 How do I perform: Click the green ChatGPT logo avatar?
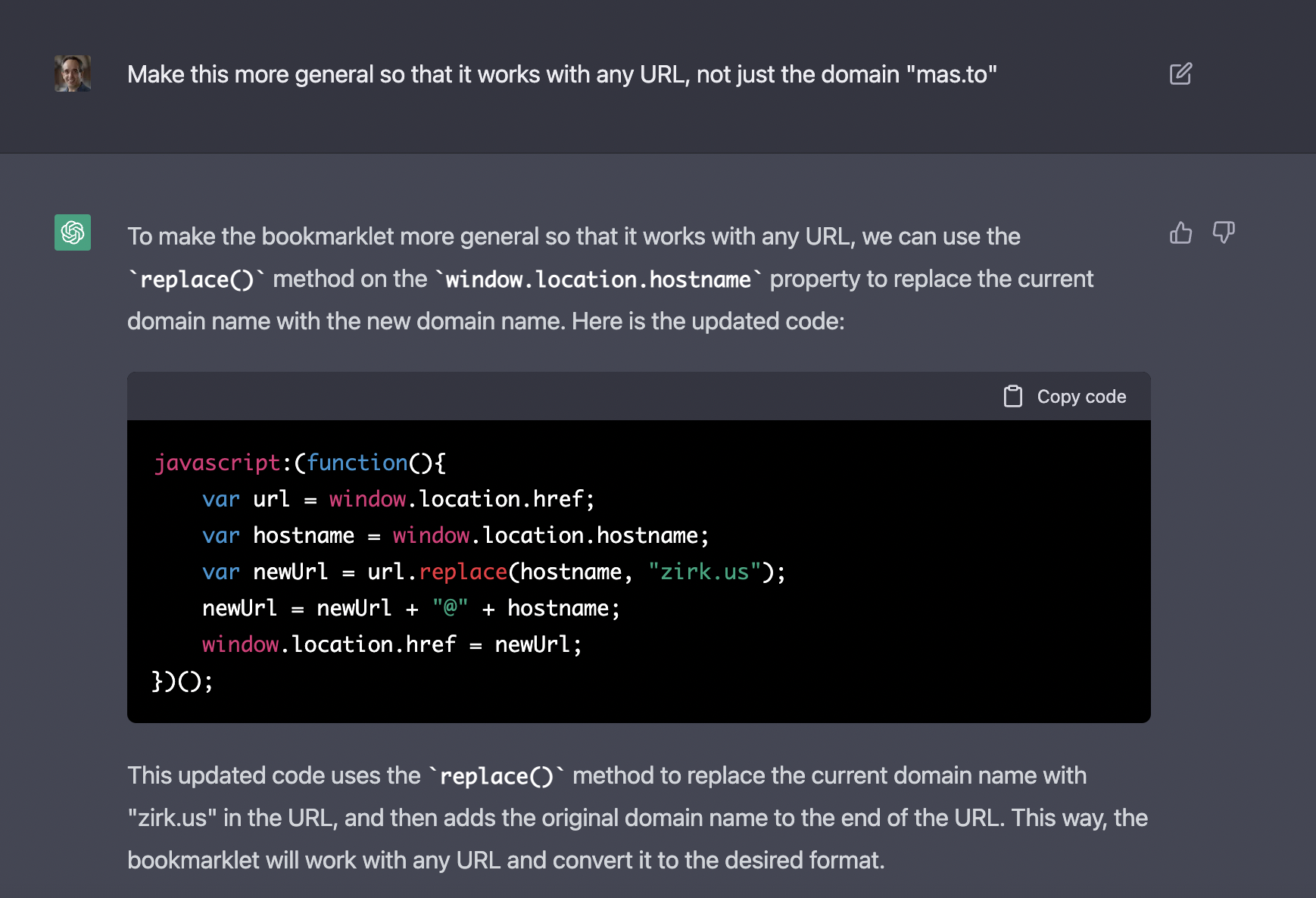coord(73,232)
